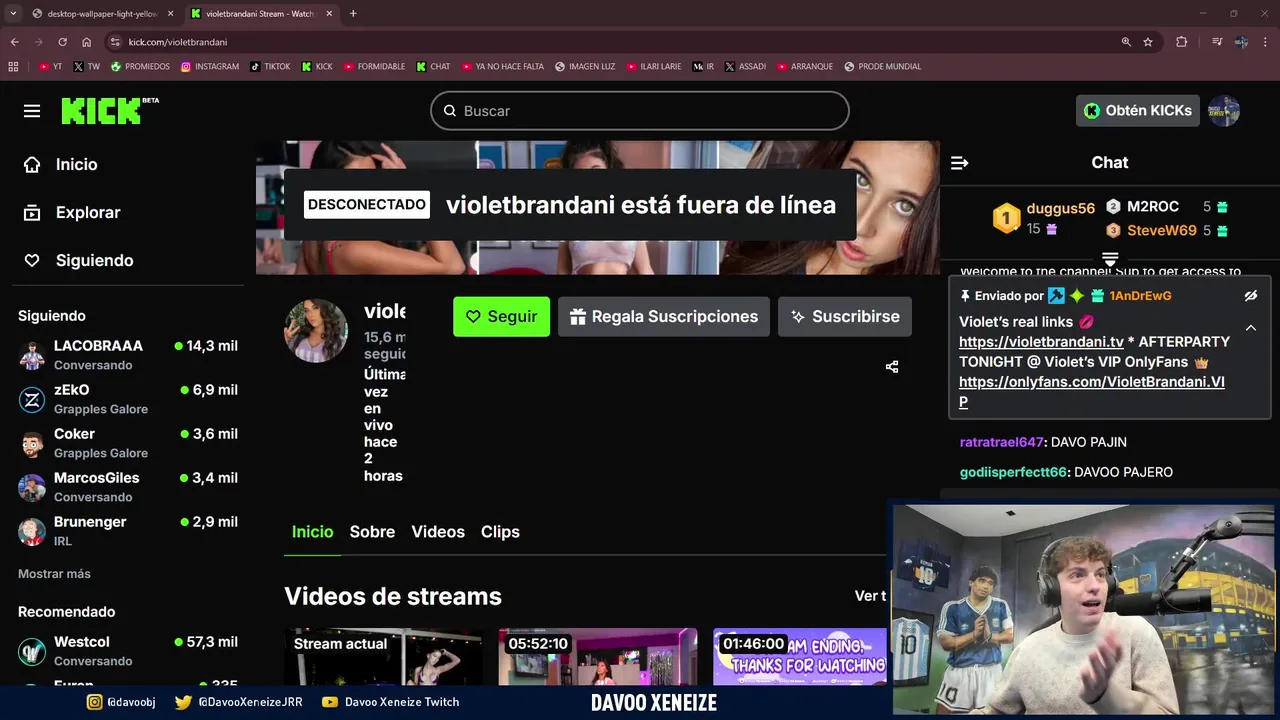Click the share channel icon
This screenshot has height=720, width=1280.
892,367
